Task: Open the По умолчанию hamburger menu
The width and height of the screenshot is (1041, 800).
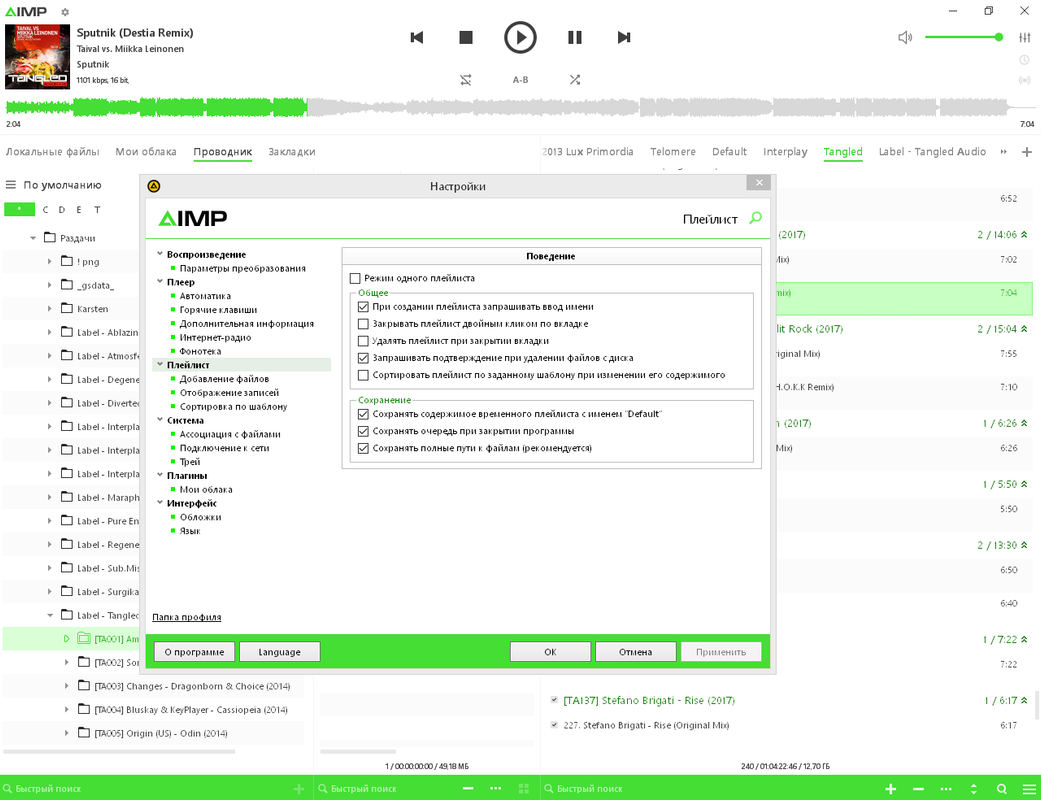Action: point(11,185)
